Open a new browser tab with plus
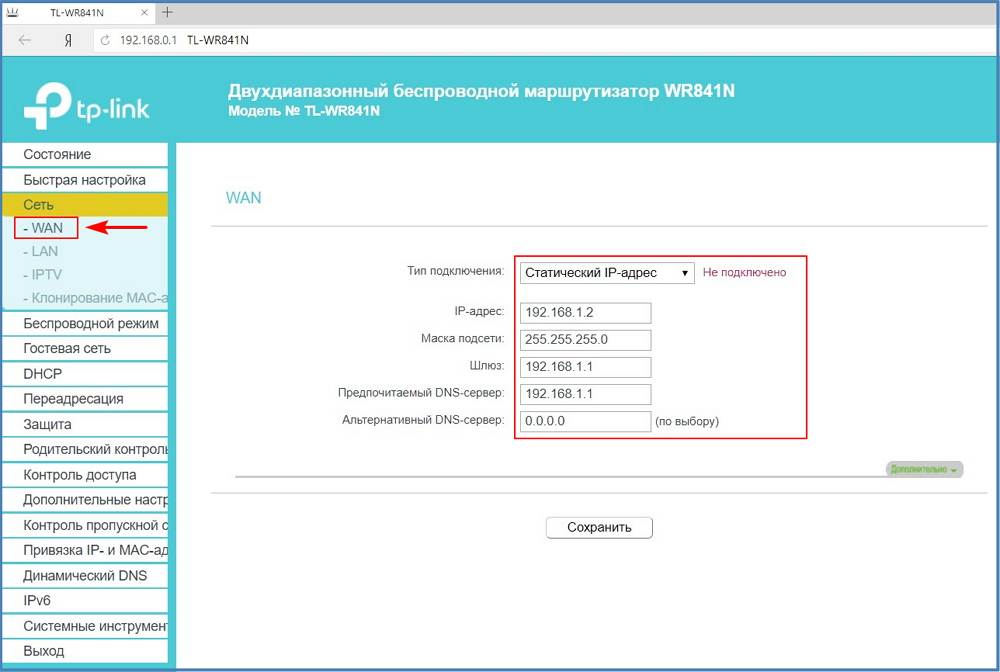1000x672 pixels. point(167,12)
